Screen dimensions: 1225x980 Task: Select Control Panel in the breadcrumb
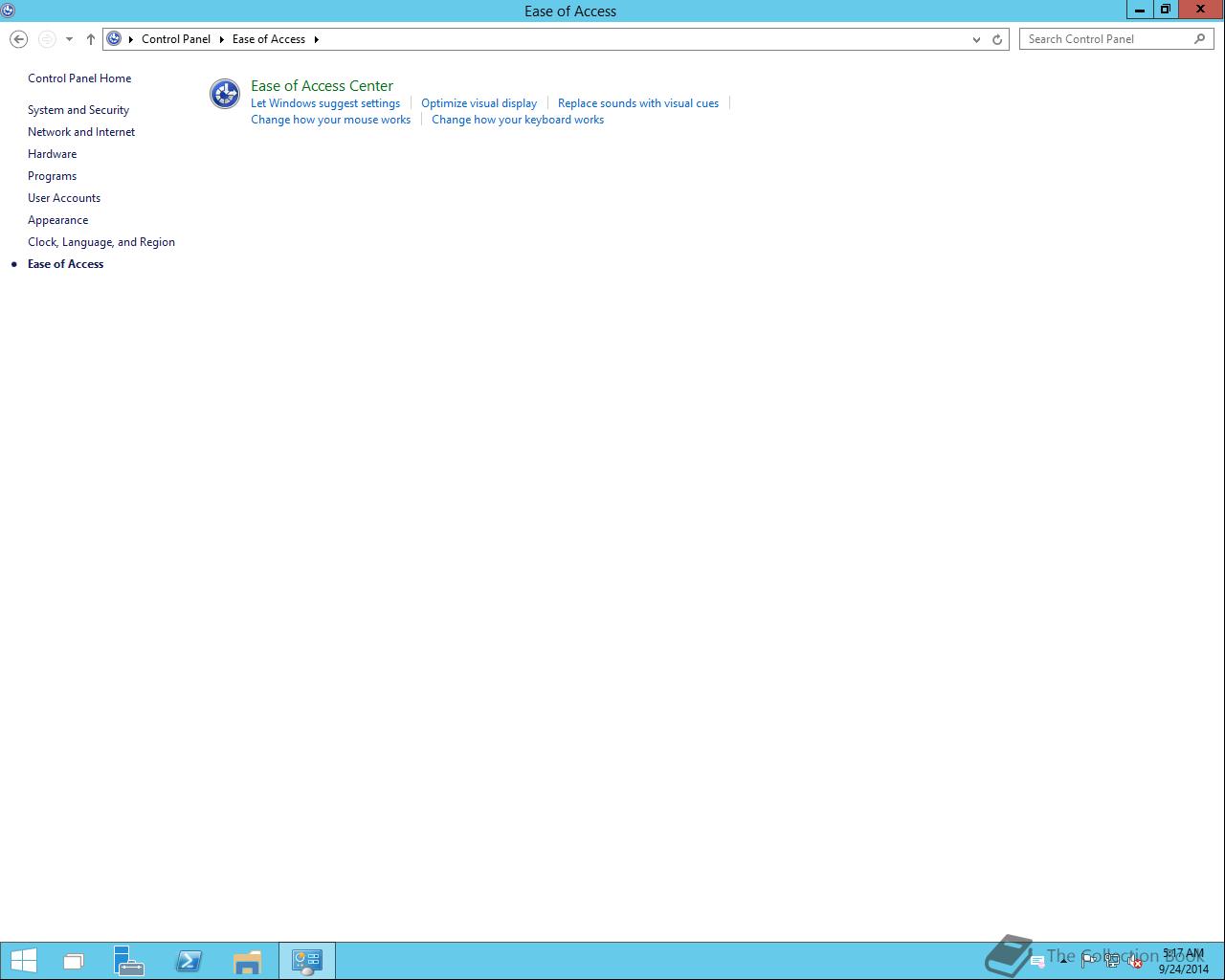176,39
